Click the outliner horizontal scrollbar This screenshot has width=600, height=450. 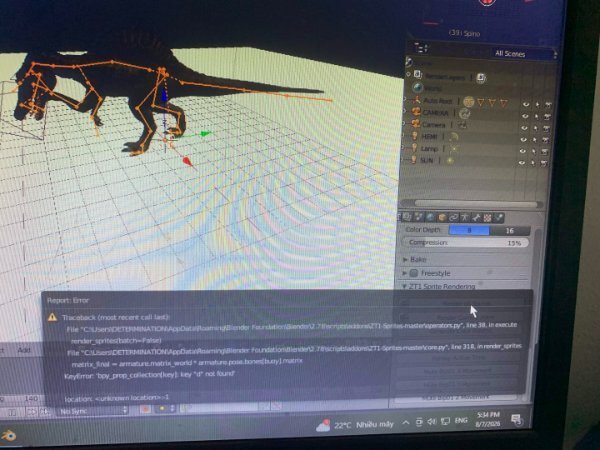pyautogui.click(x=475, y=204)
